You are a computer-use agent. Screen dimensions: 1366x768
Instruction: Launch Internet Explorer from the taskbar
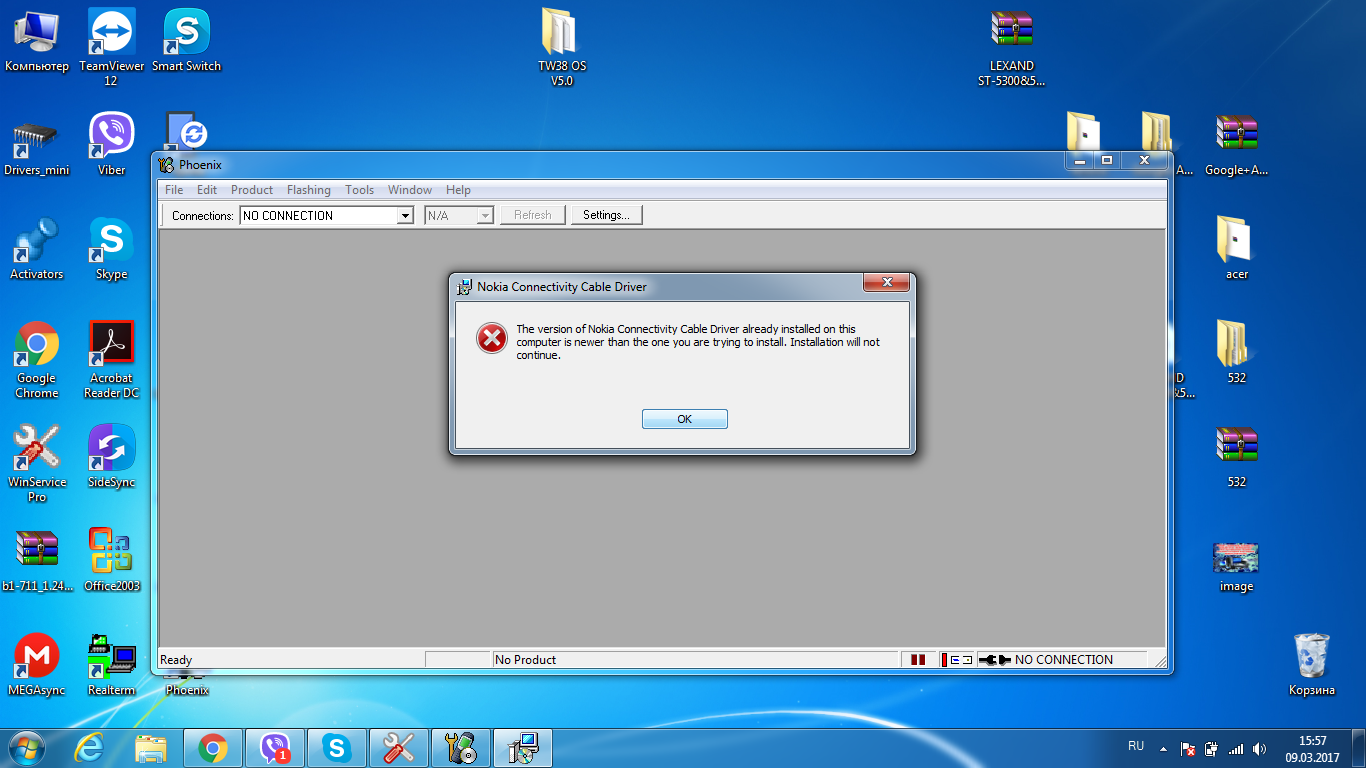[x=90, y=747]
